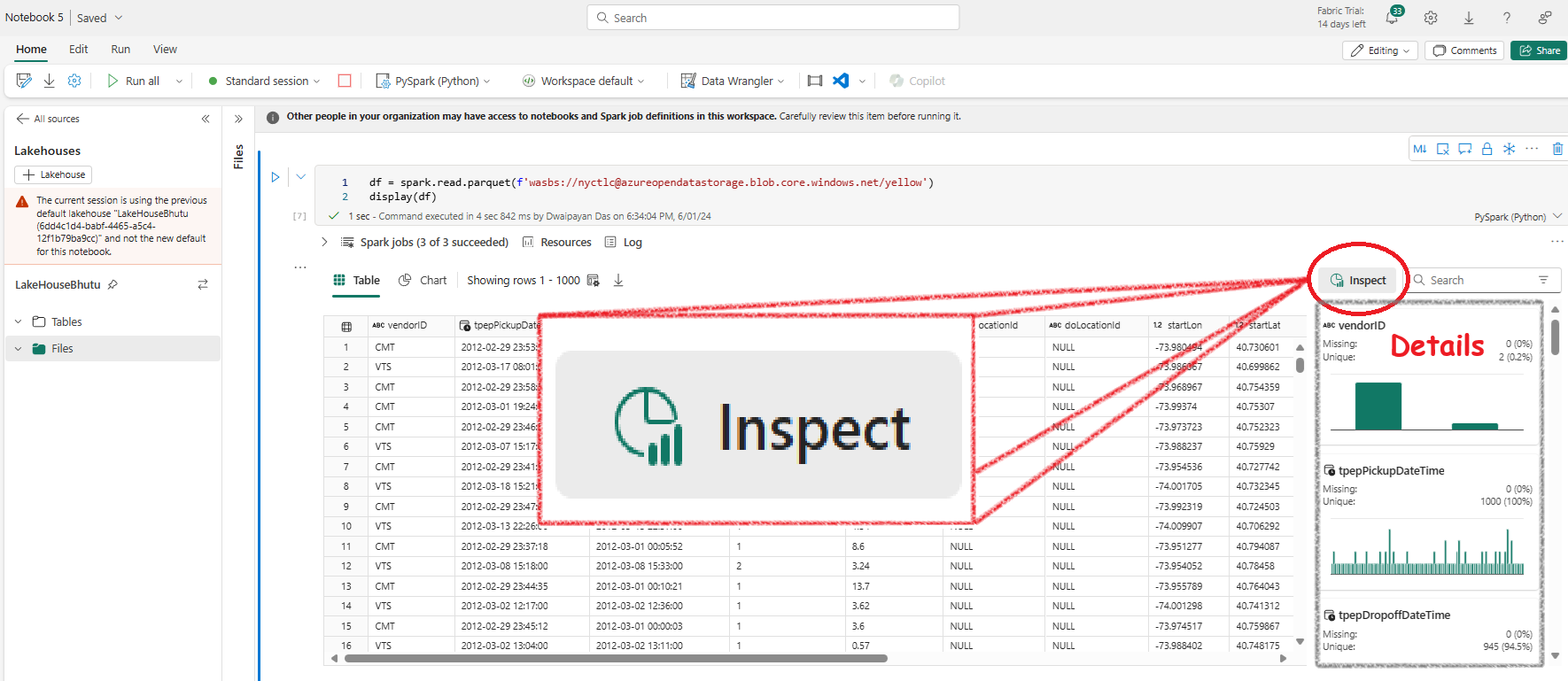The width and height of the screenshot is (1568, 681).
Task: Click the save notebook icon in toolbar
Action: [x=24, y=81]
